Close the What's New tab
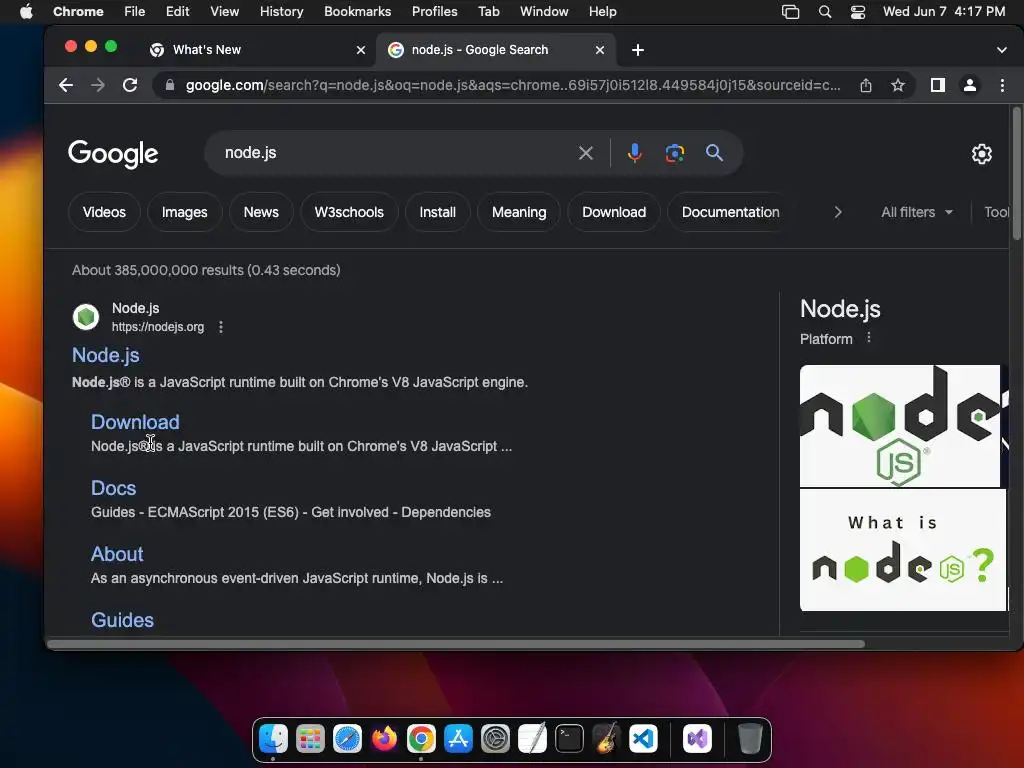 click(x=360, y=50)
